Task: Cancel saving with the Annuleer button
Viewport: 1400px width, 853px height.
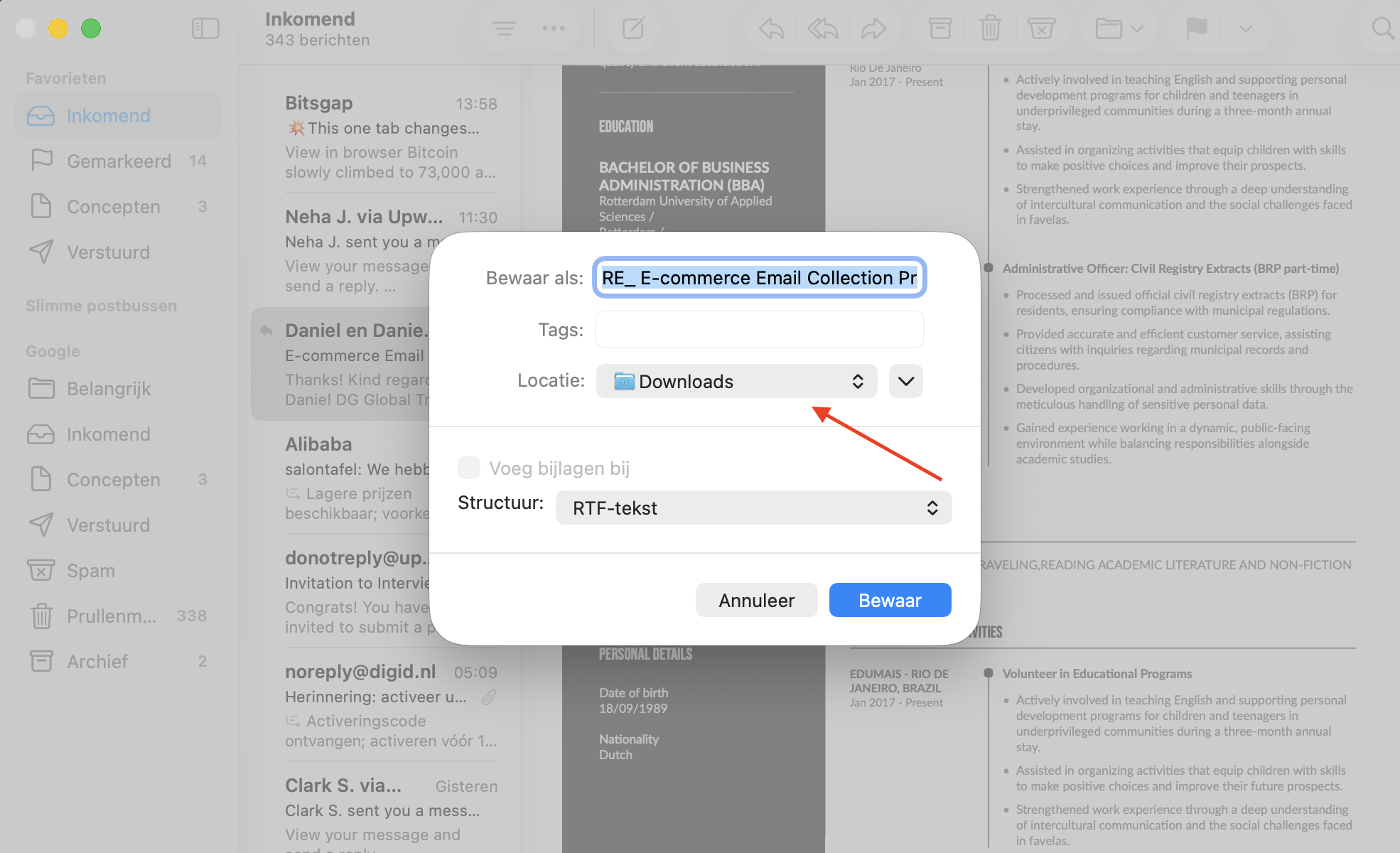Action: click(x=756, y=600)
